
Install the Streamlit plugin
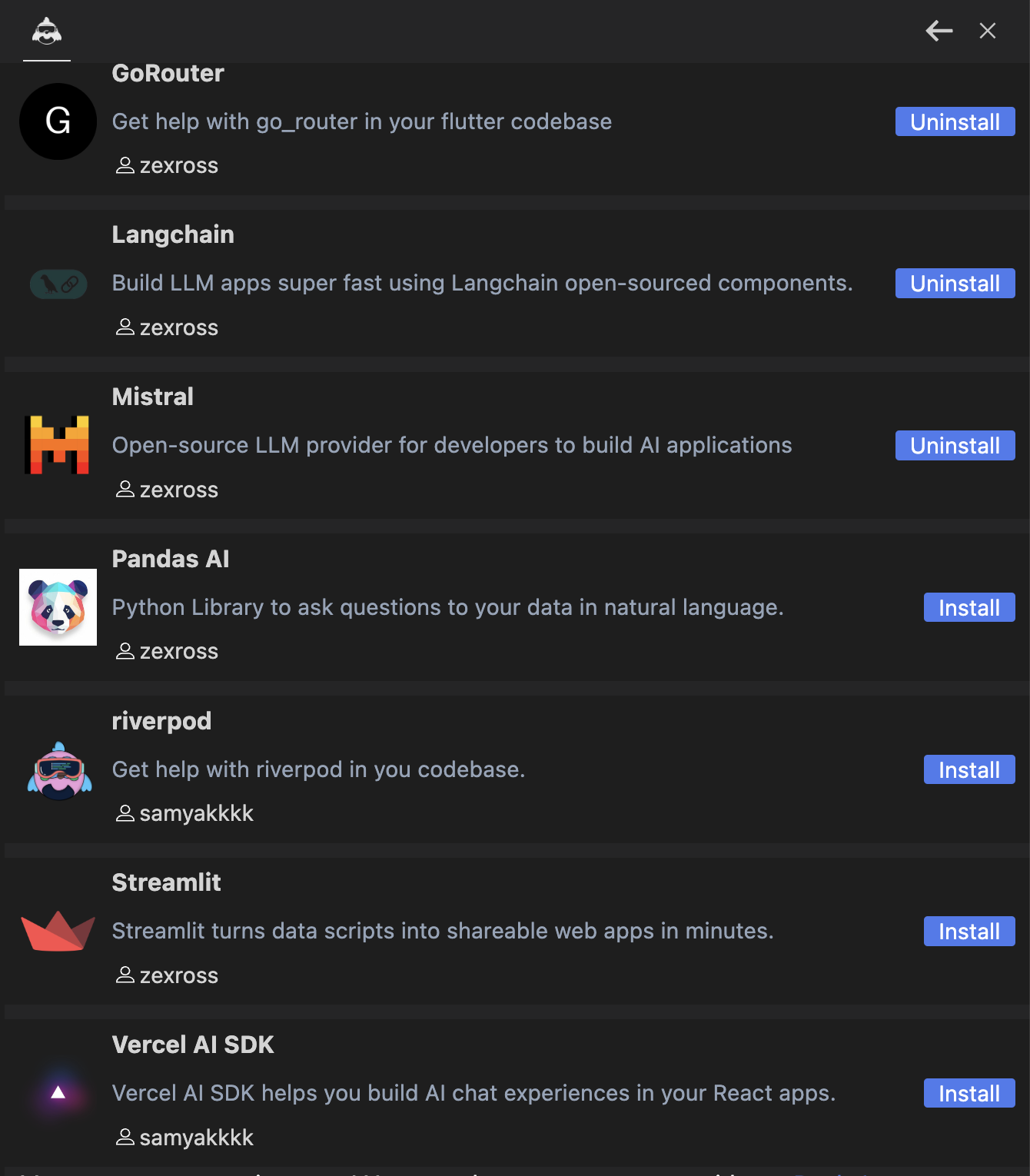969,931
